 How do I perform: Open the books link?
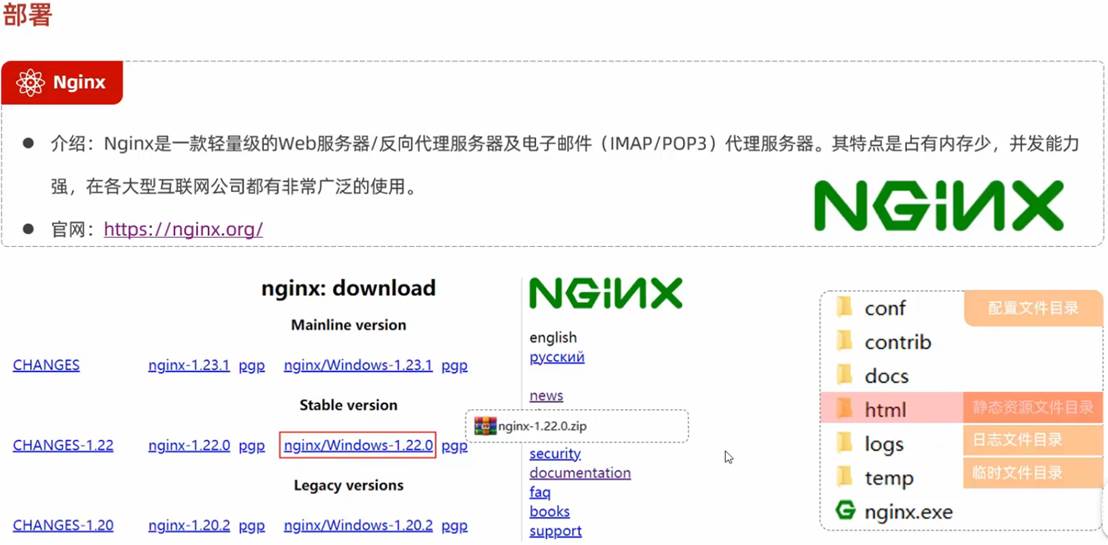(549, 511)
